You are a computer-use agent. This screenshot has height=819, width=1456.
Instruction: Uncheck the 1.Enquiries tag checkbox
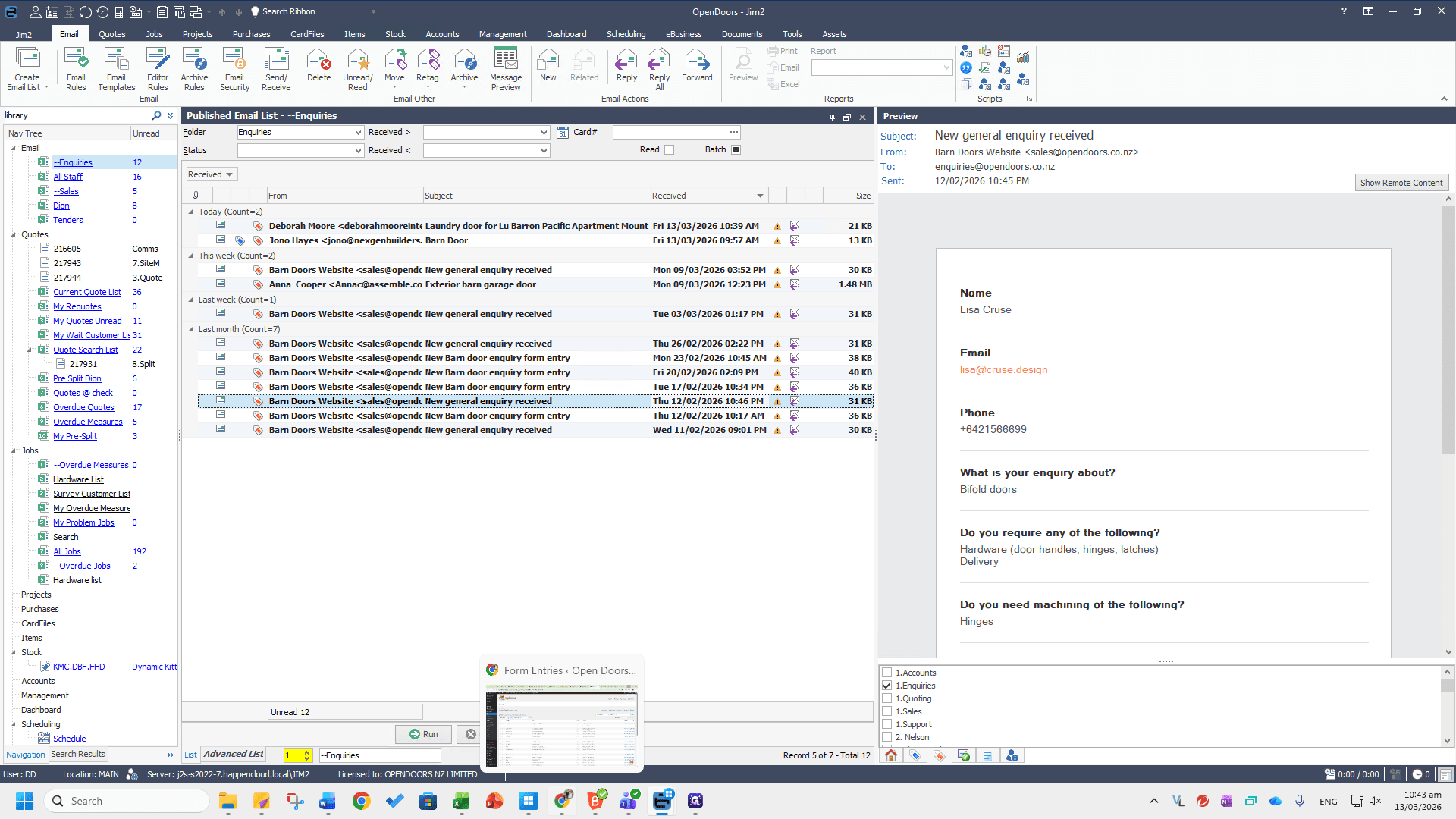click(x=886, y=686)
